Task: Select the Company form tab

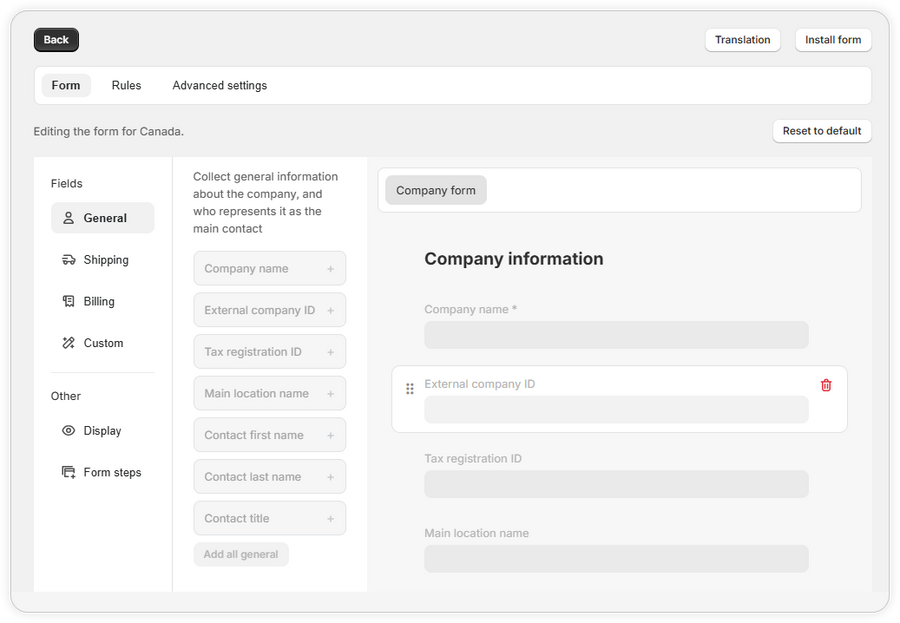Action: click(436, 190)
